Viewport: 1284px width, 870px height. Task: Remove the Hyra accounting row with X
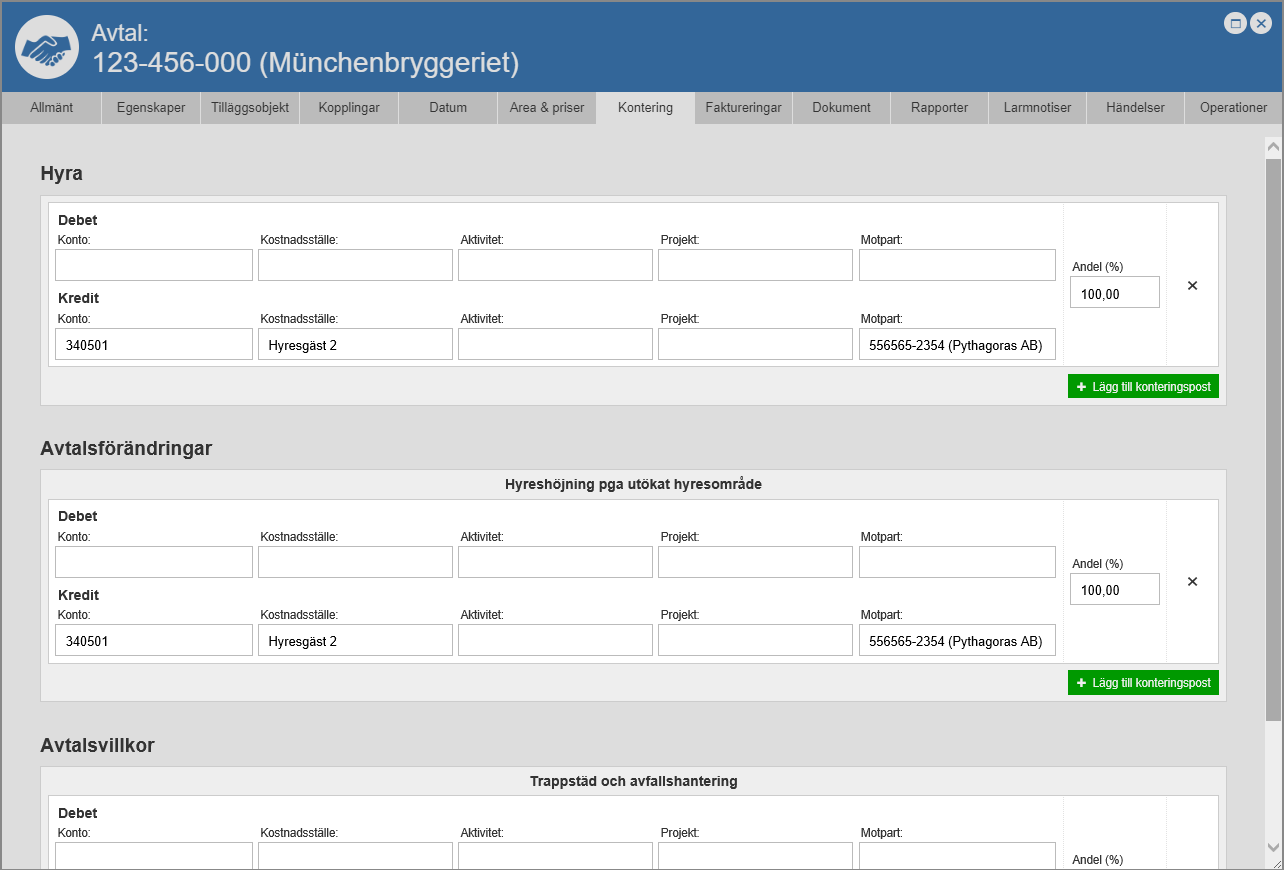[1192, 286]
